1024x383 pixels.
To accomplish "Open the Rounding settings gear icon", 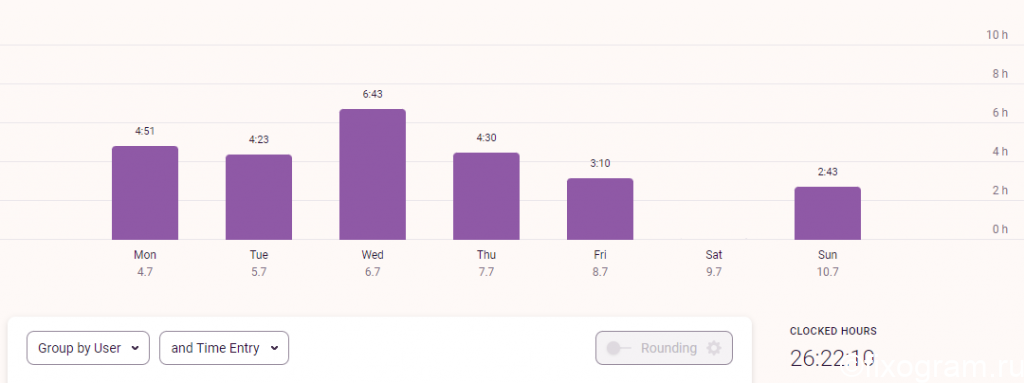I will coord(714,348).
